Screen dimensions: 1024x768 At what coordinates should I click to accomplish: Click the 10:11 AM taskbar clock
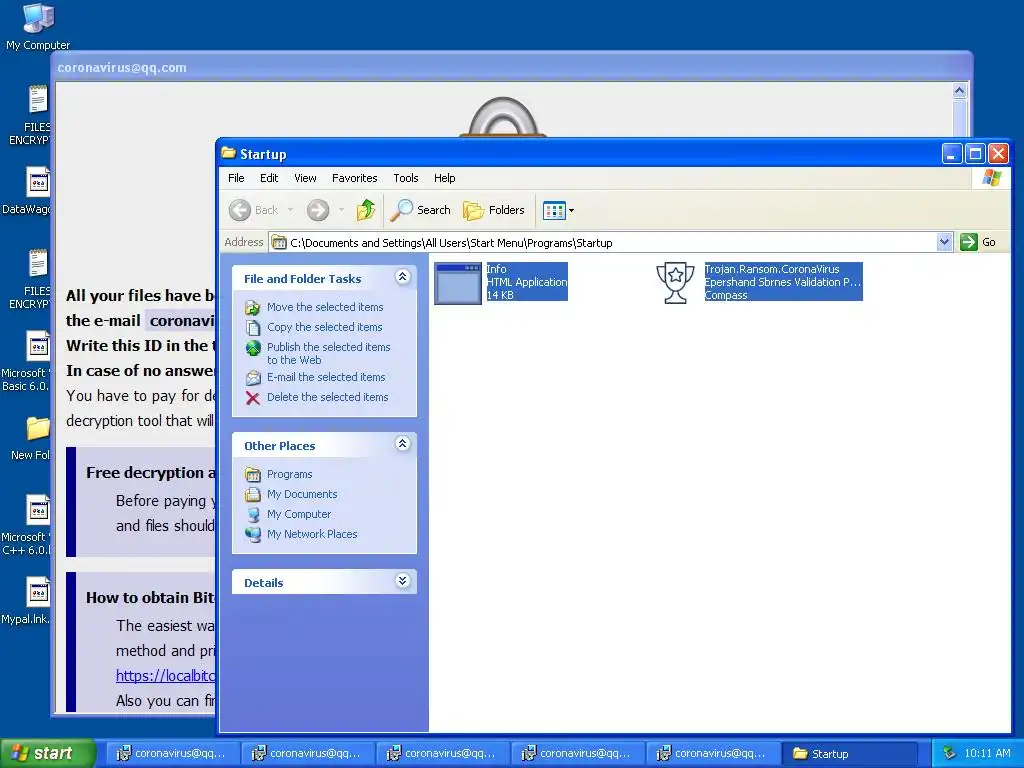point(987,753)
